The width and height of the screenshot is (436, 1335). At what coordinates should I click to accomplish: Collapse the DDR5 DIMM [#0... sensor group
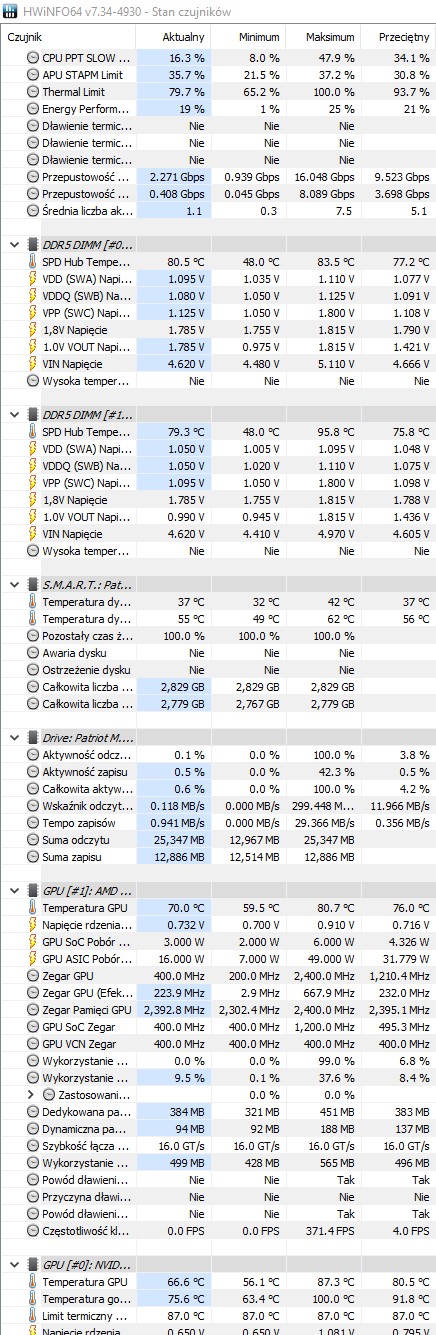12,244
